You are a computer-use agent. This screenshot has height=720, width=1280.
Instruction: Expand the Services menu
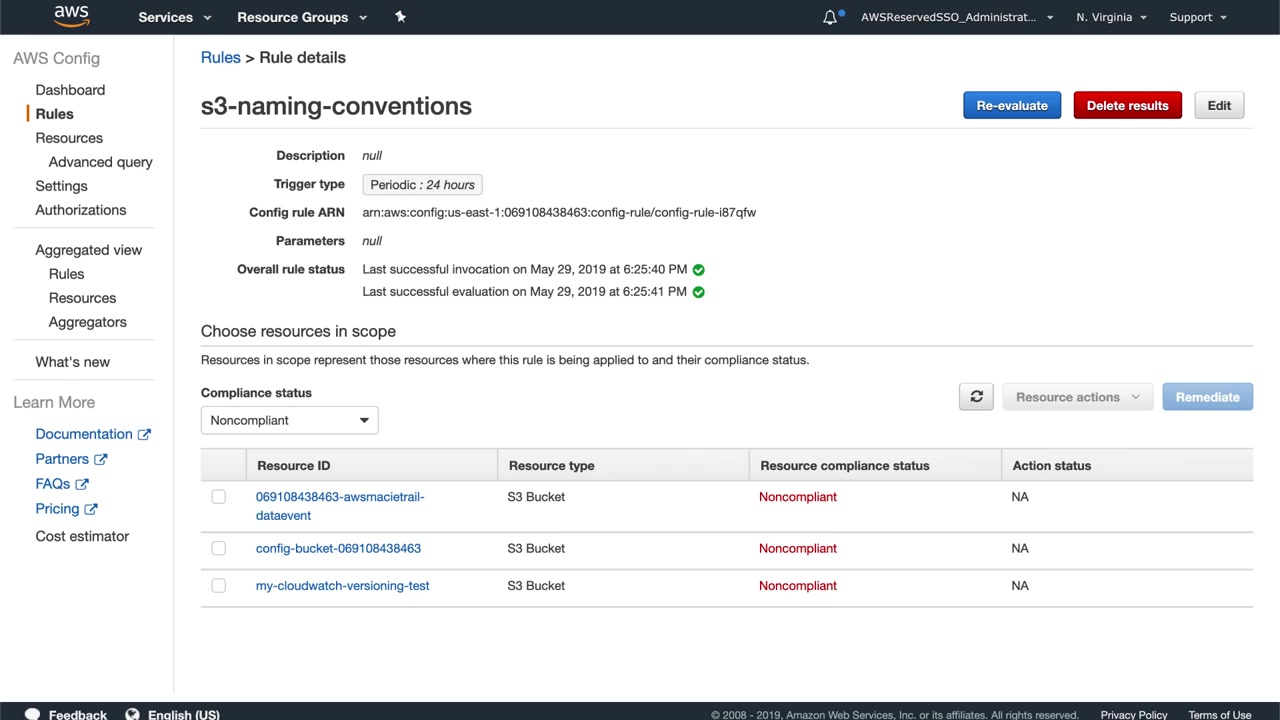coord(174,17)
